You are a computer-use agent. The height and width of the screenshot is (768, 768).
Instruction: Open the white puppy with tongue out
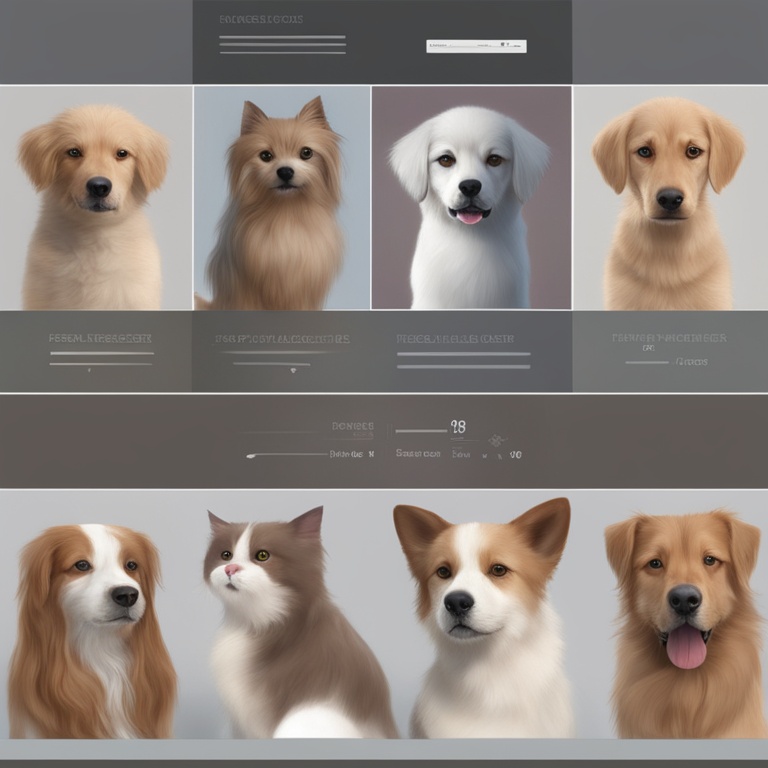[471, 198]
